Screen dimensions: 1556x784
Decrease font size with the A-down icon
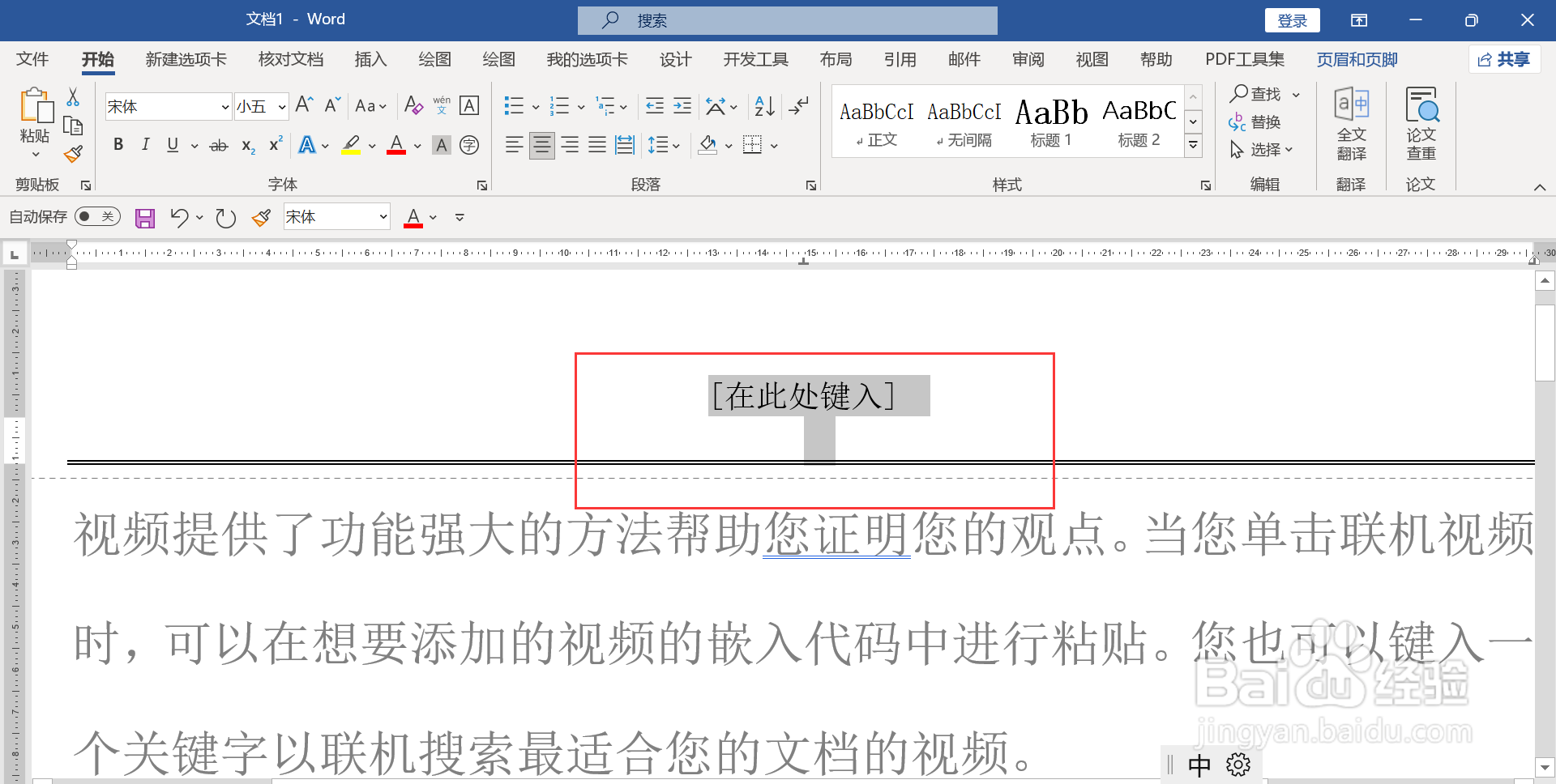click(x=332, y=105)
